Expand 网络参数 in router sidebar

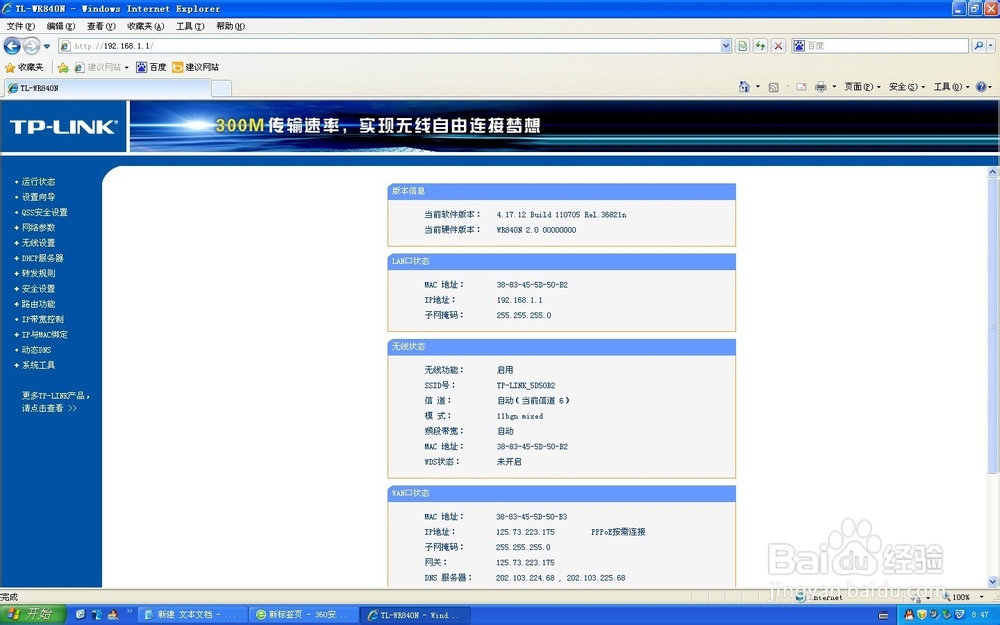[x=38, y=228]
